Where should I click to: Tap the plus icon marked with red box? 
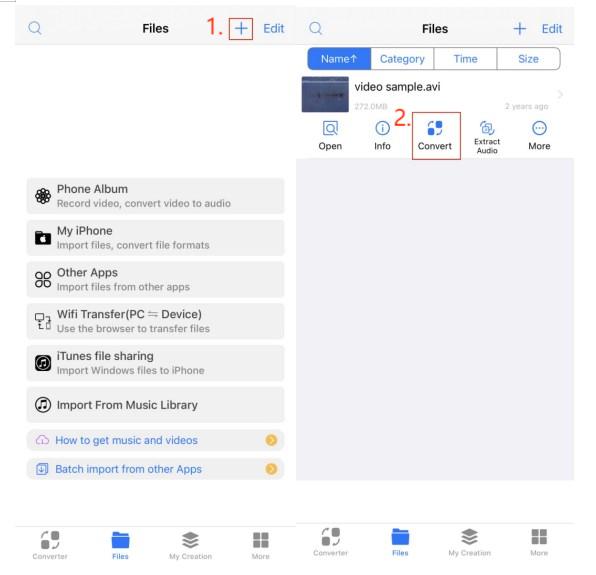241,29
